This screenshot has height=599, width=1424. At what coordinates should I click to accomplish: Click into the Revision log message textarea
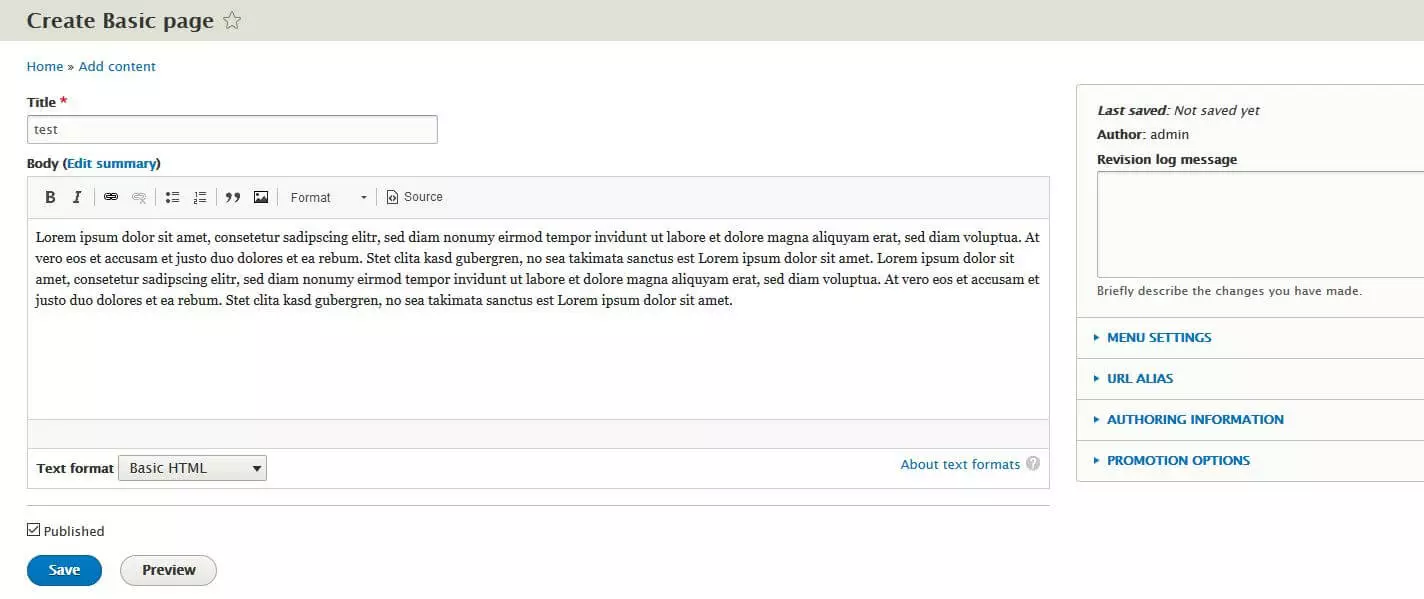point(1260,224)
